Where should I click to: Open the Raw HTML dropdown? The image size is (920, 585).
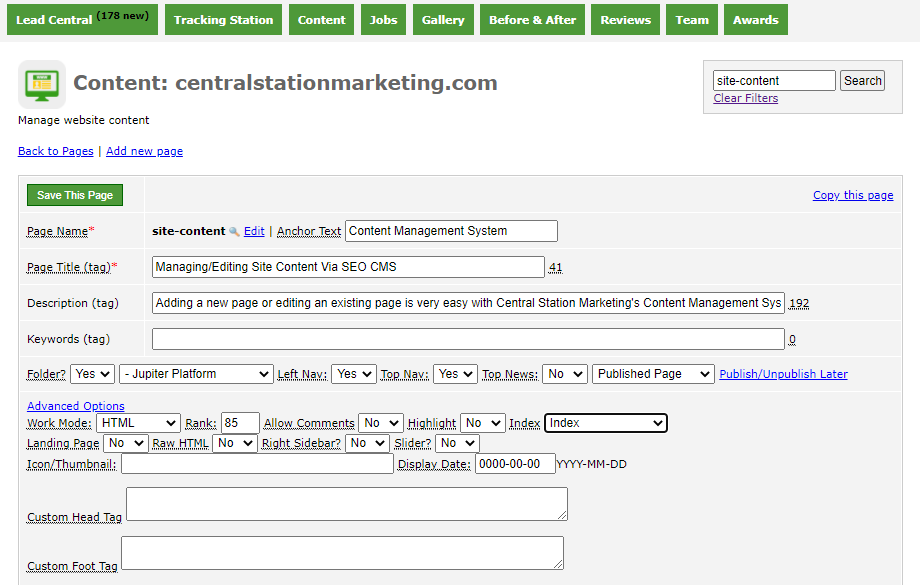pos(235,443)
